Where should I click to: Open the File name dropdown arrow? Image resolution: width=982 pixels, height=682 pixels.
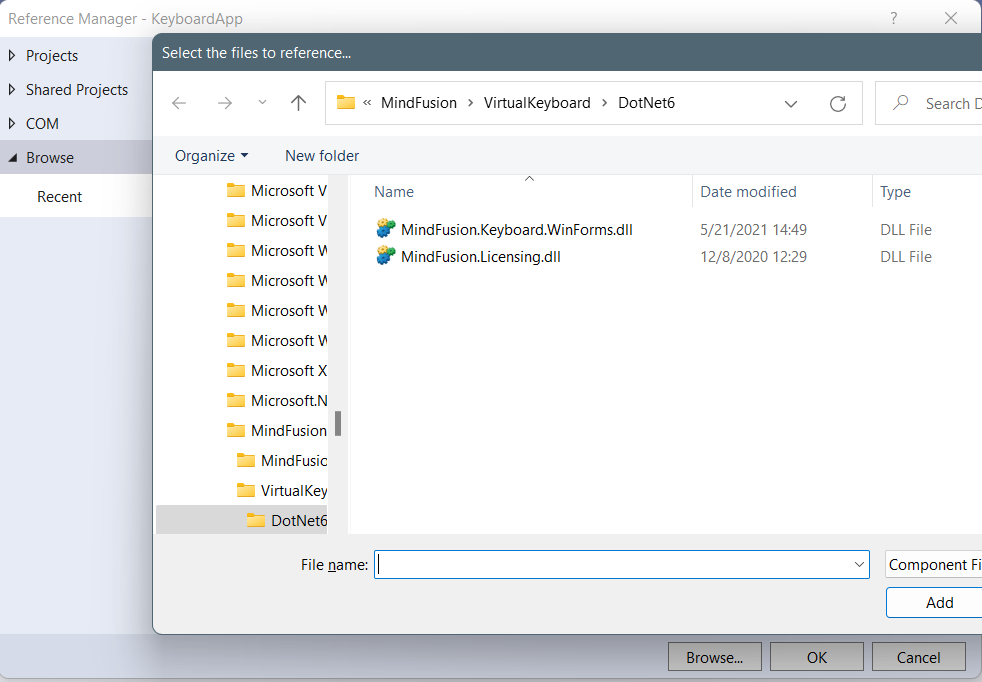859,565
